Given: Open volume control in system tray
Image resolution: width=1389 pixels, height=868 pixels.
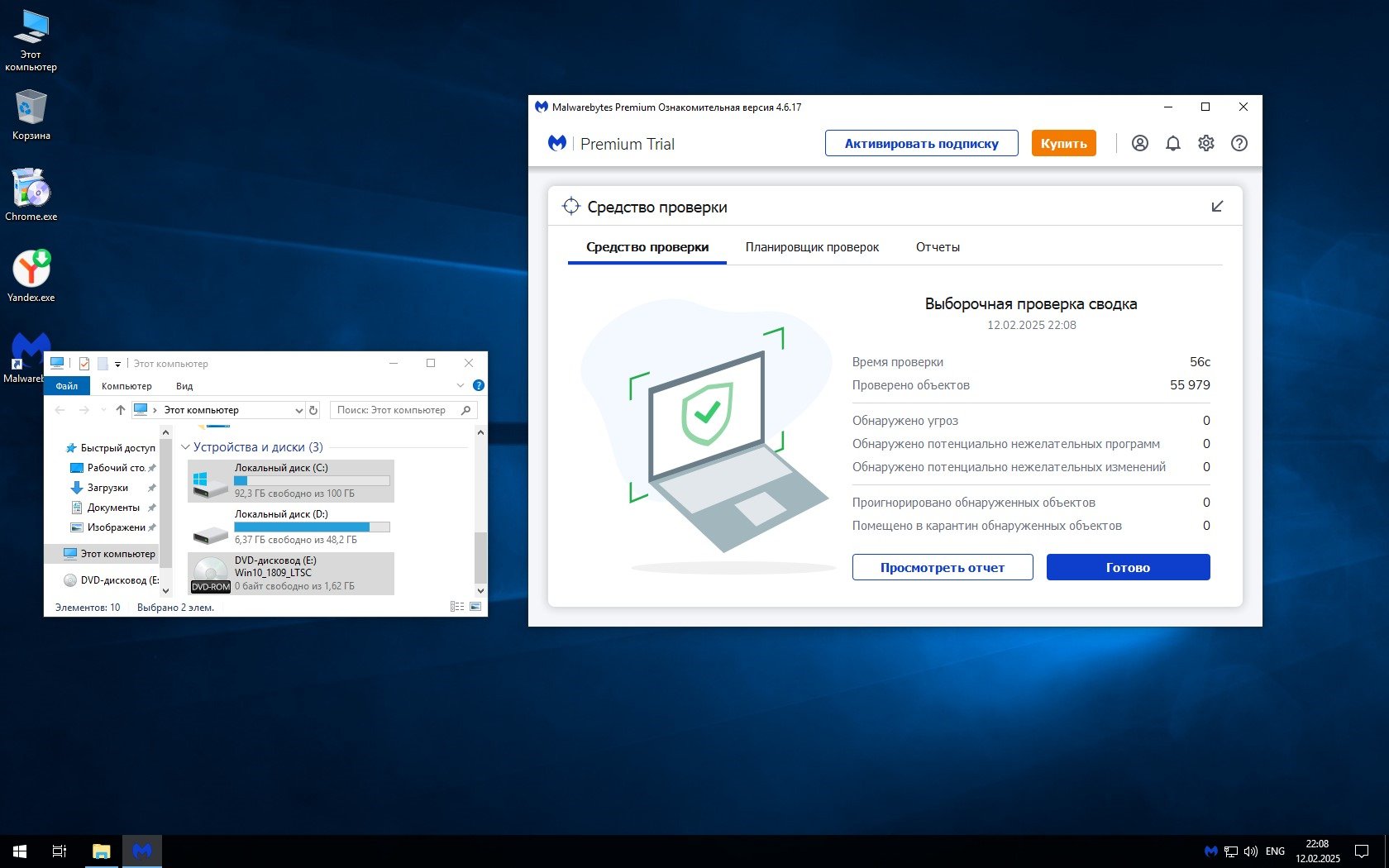Looking at the screenshot, I should coord(1251,851).
